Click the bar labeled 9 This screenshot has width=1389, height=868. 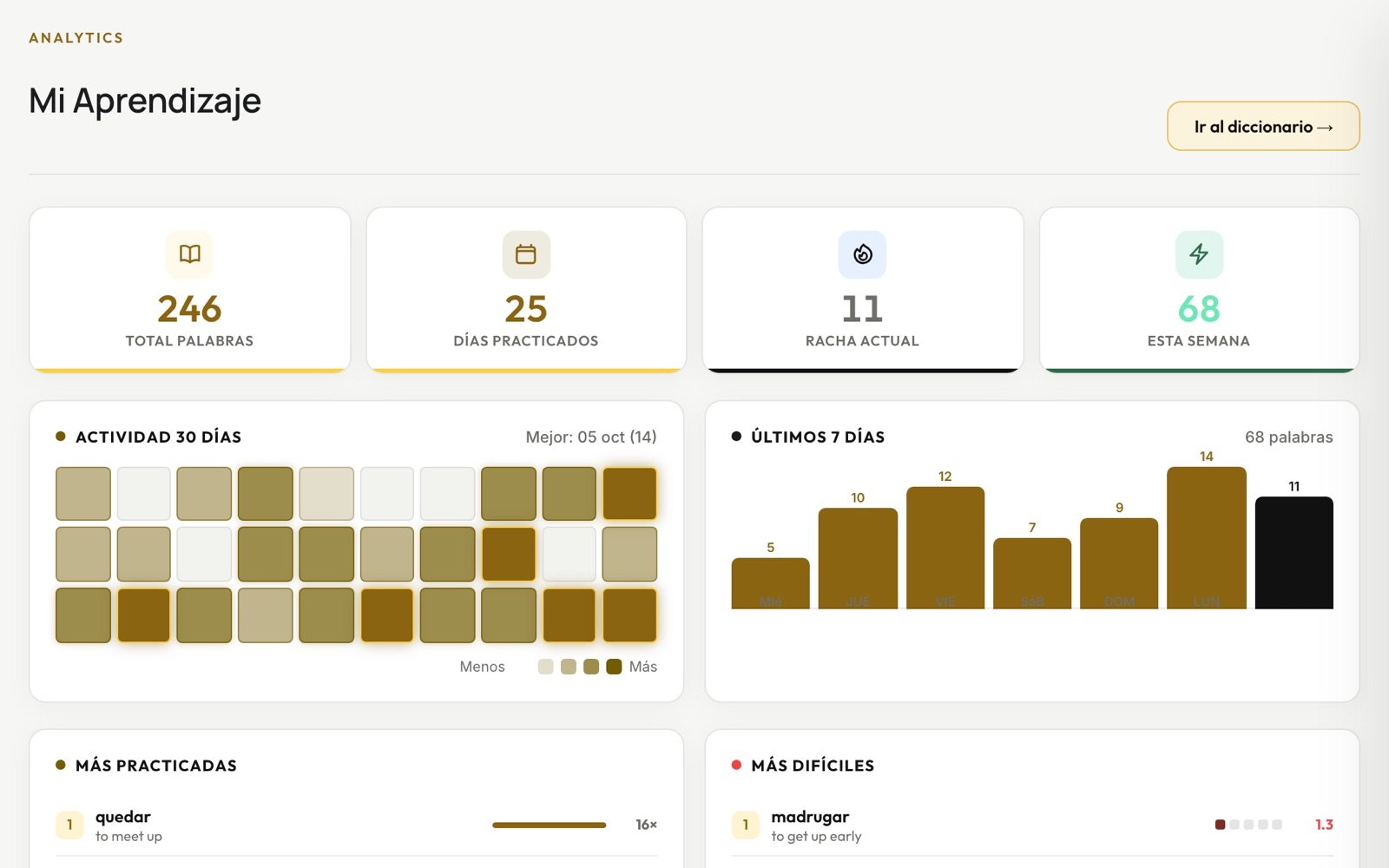click(x=1119, y=563)
